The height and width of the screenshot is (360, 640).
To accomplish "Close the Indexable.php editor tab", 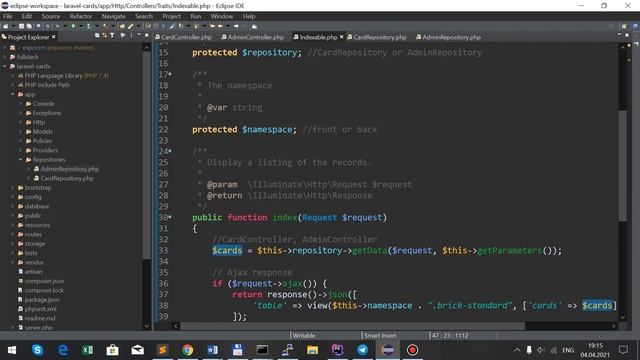I will click(x=342, y=37).
